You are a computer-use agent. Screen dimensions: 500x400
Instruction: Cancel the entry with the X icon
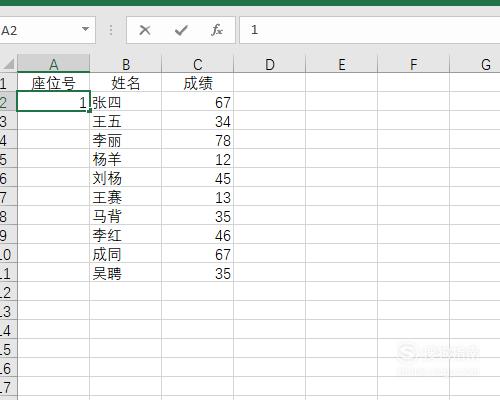(145, 30)
